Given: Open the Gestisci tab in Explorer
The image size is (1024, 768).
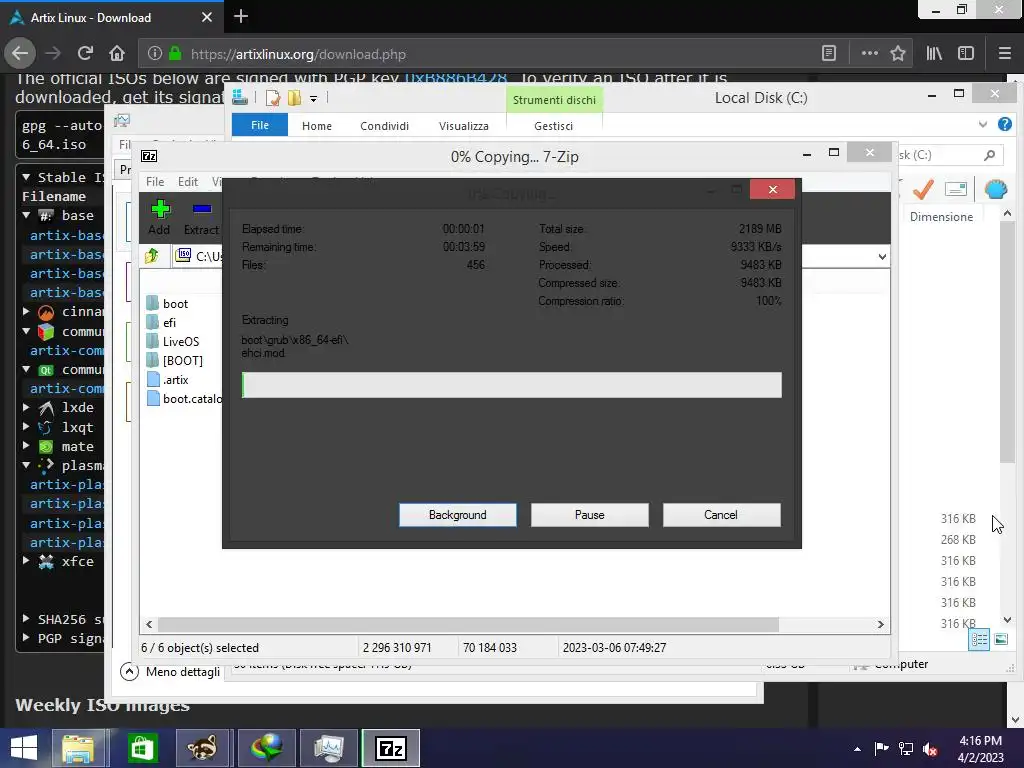Looking at the screenshot, I should click(553, 125).
